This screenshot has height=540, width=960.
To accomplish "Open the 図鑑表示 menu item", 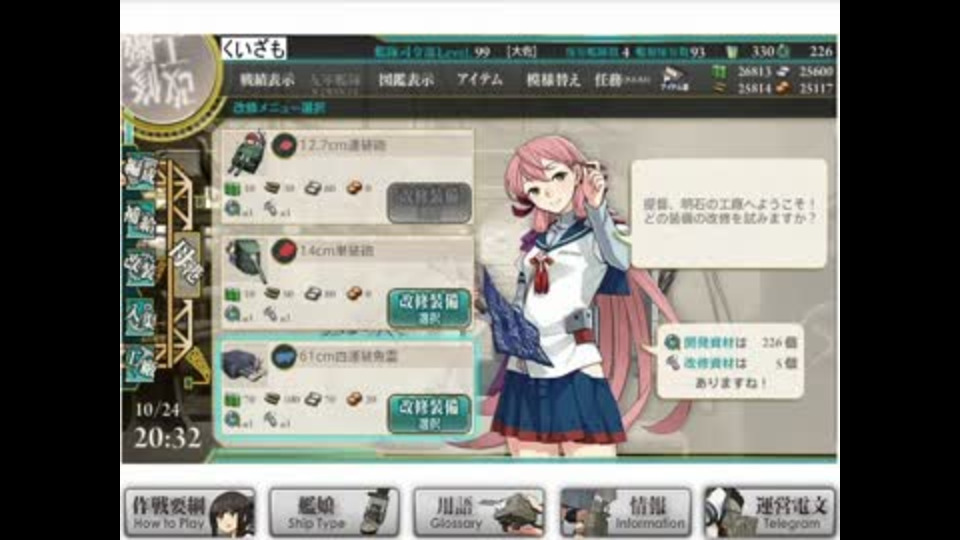I will (406, 80).
